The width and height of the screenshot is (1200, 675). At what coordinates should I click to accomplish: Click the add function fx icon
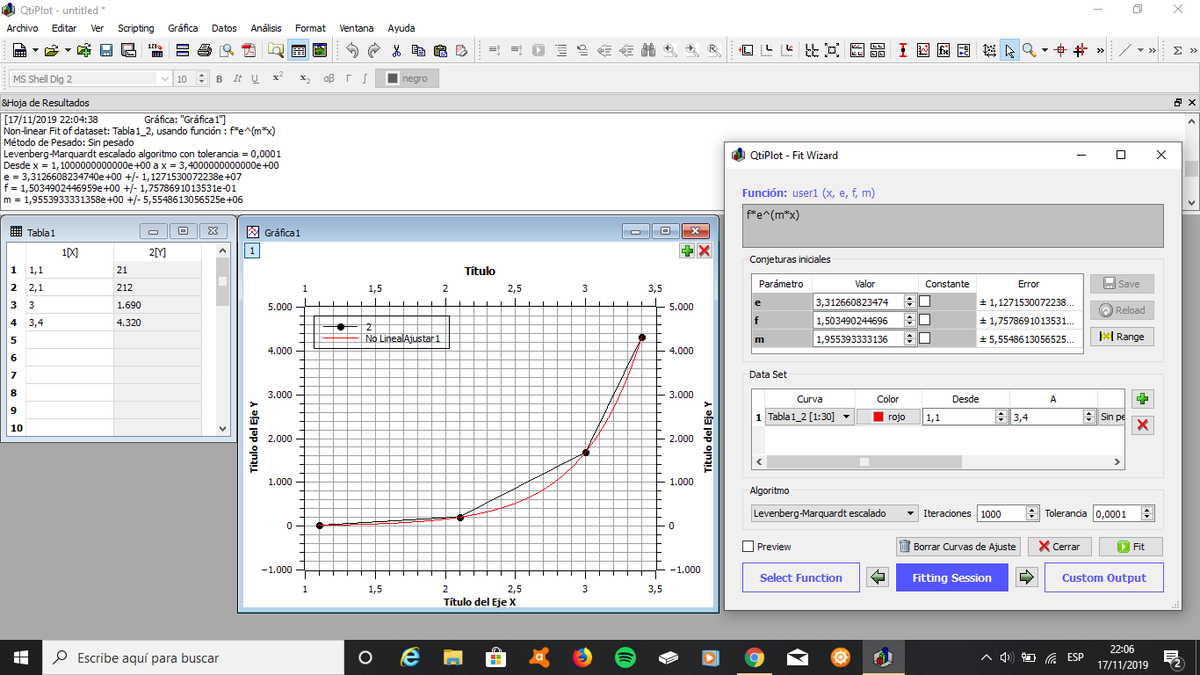(943, 50)
